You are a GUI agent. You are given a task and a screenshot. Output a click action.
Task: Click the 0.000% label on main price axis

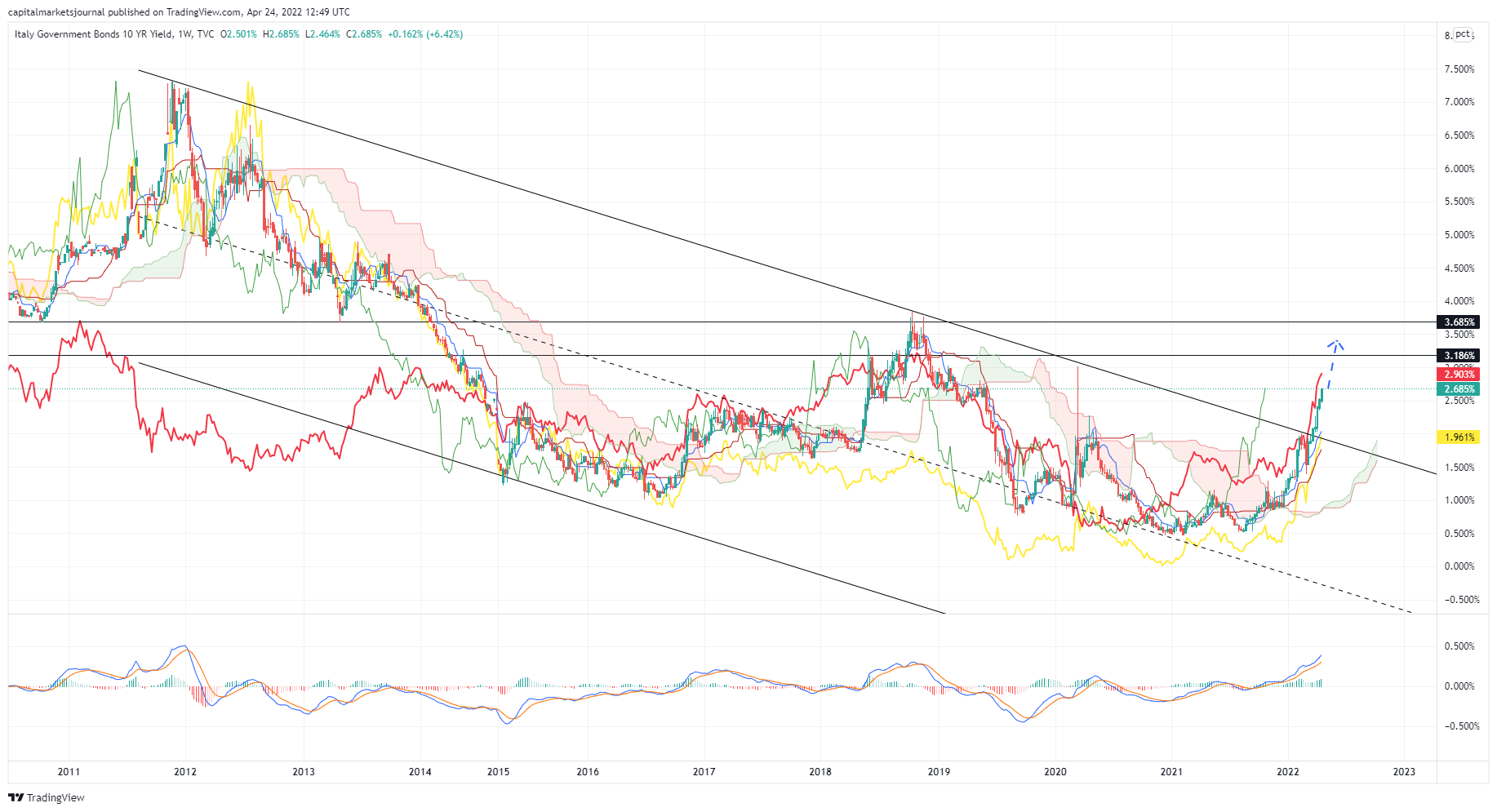pyautogui.click(x=1459, y=566)
